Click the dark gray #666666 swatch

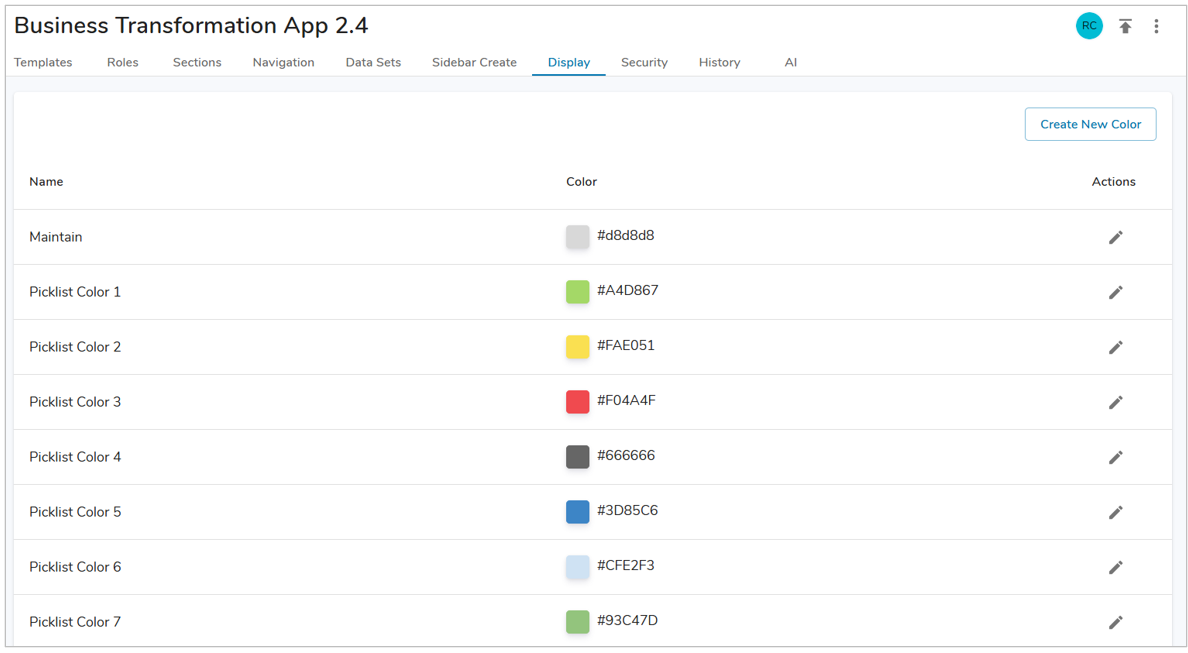click(577, 457)
